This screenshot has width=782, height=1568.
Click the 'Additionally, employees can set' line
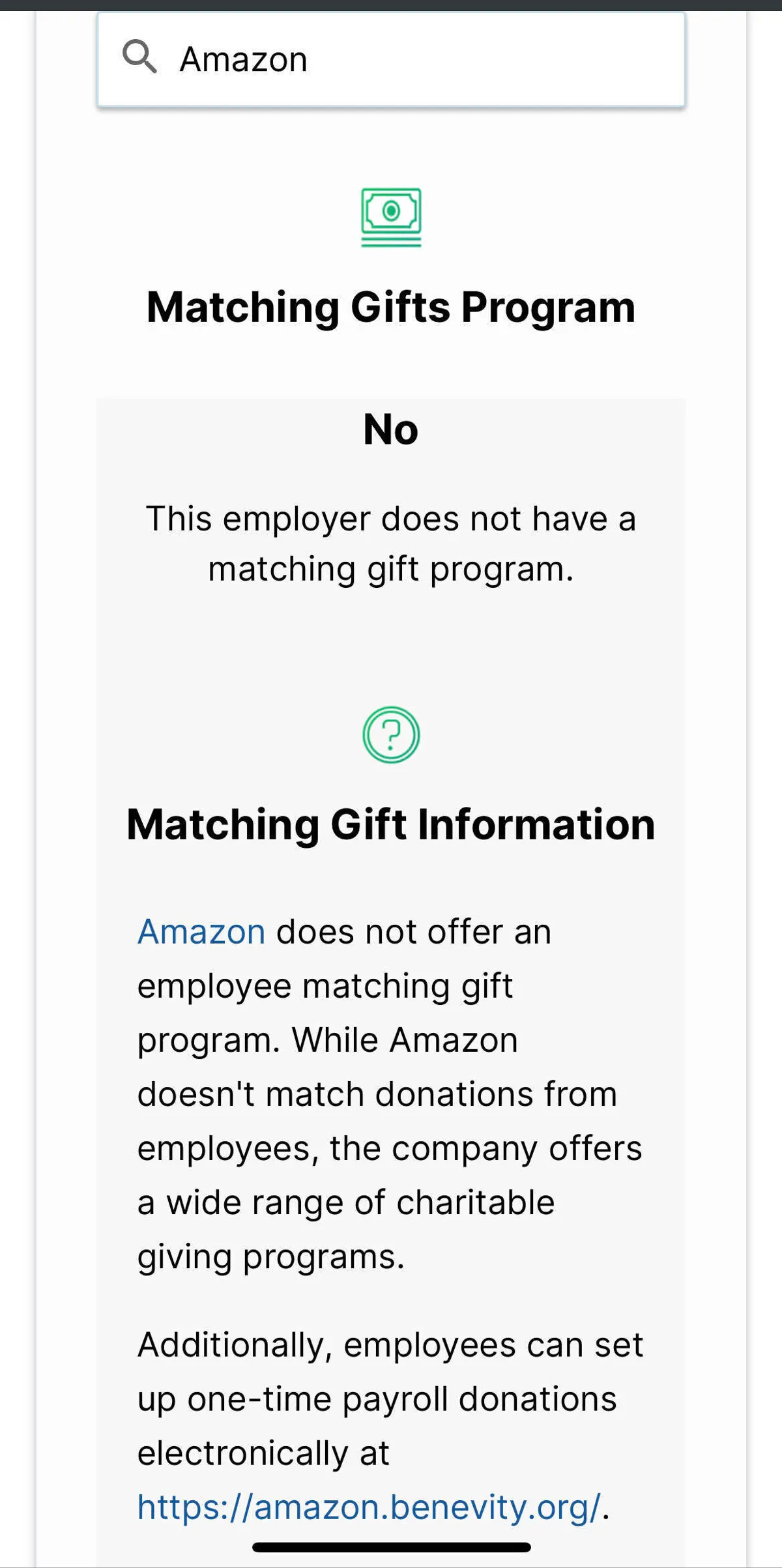390,1344
